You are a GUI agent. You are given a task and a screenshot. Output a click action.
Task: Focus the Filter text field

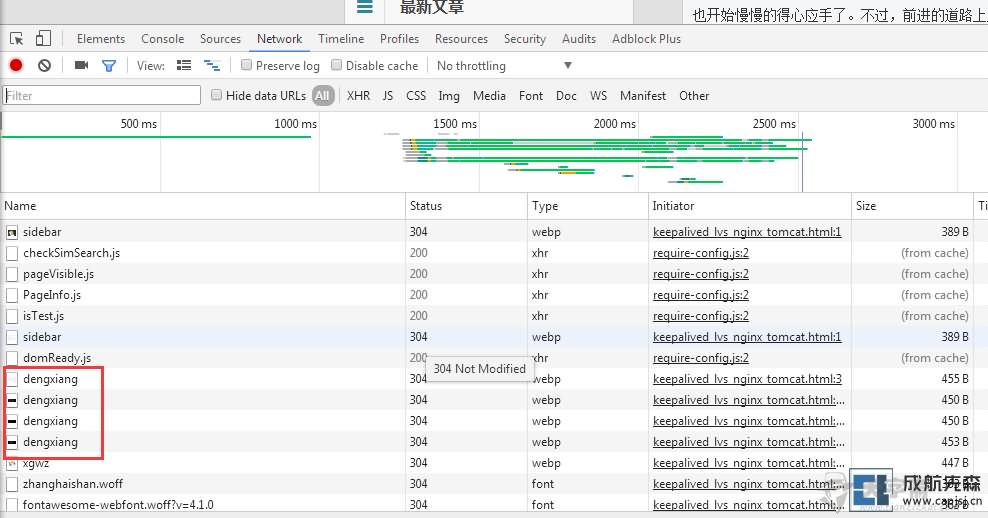pyautogui.click(x=101, y=95)
